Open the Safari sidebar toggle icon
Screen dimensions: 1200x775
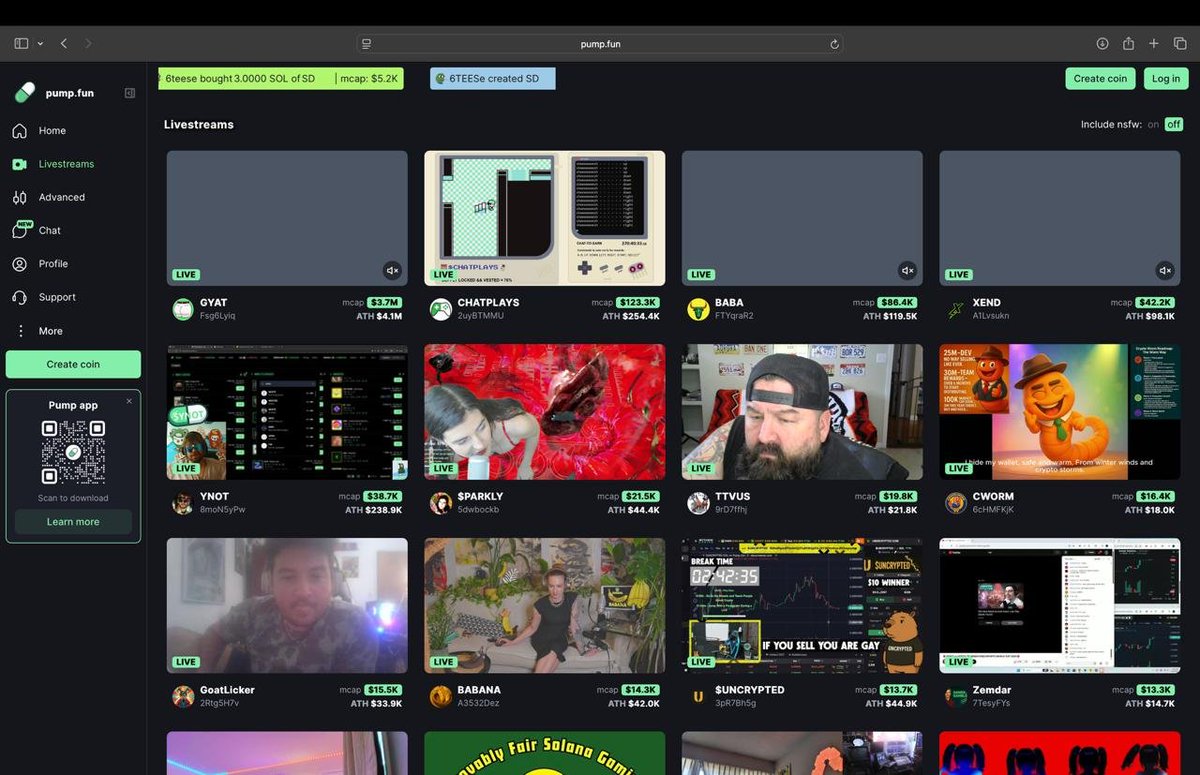pos(21,44)
